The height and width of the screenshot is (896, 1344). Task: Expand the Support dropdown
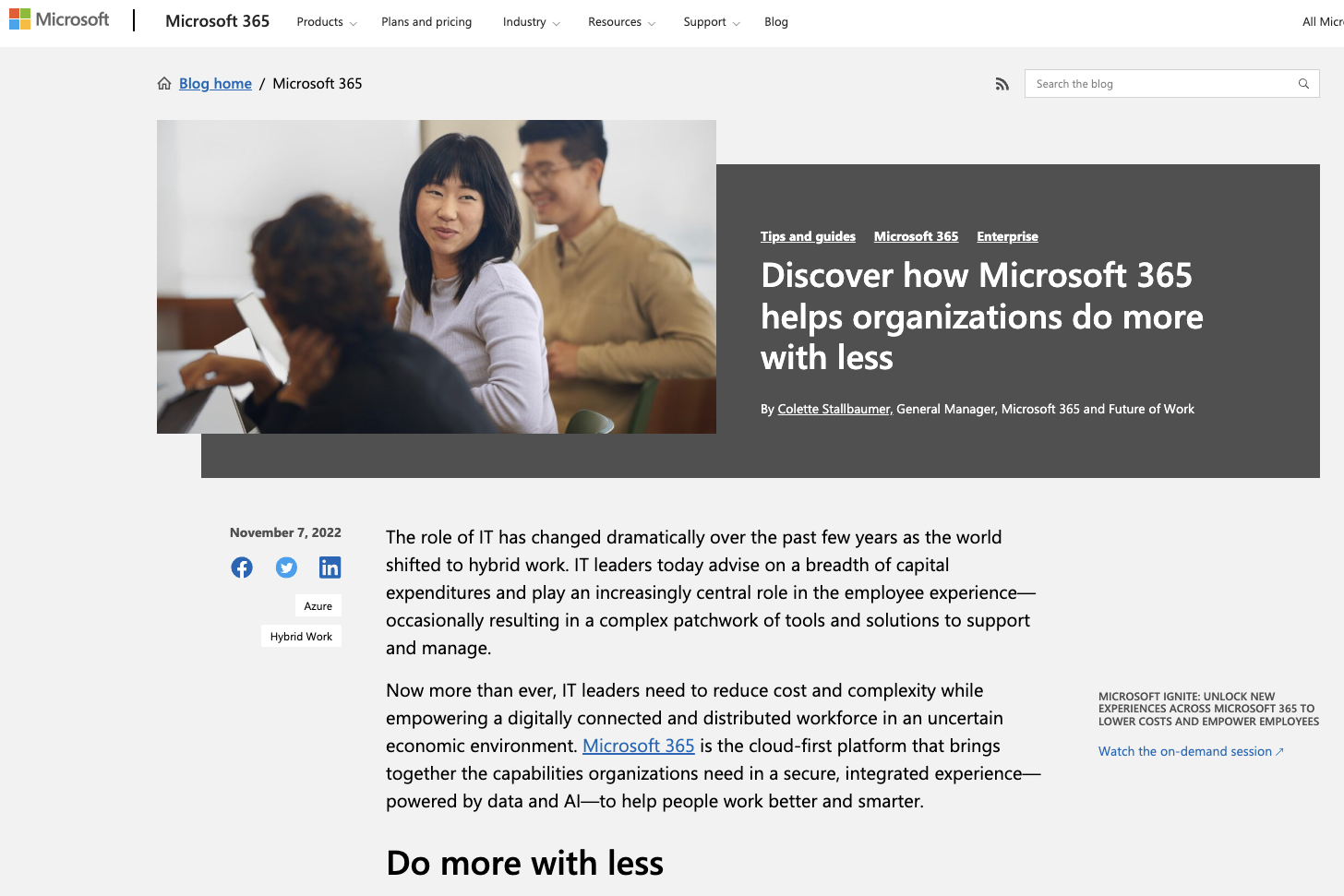712,22
